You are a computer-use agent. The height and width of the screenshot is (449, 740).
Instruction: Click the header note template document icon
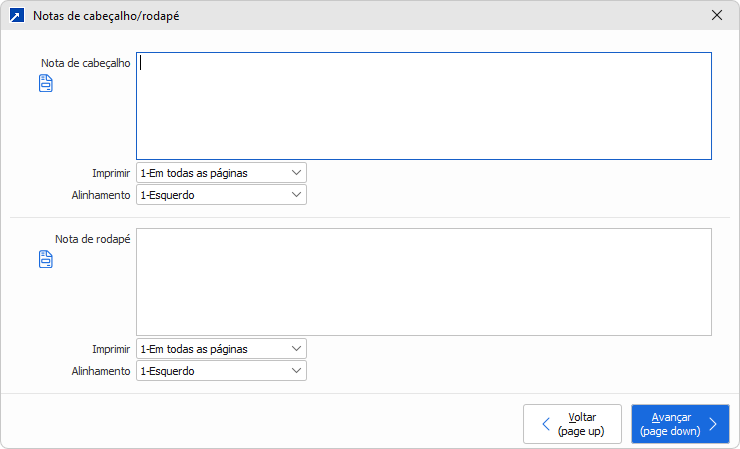pyautogui.click(x=45, y=84)
